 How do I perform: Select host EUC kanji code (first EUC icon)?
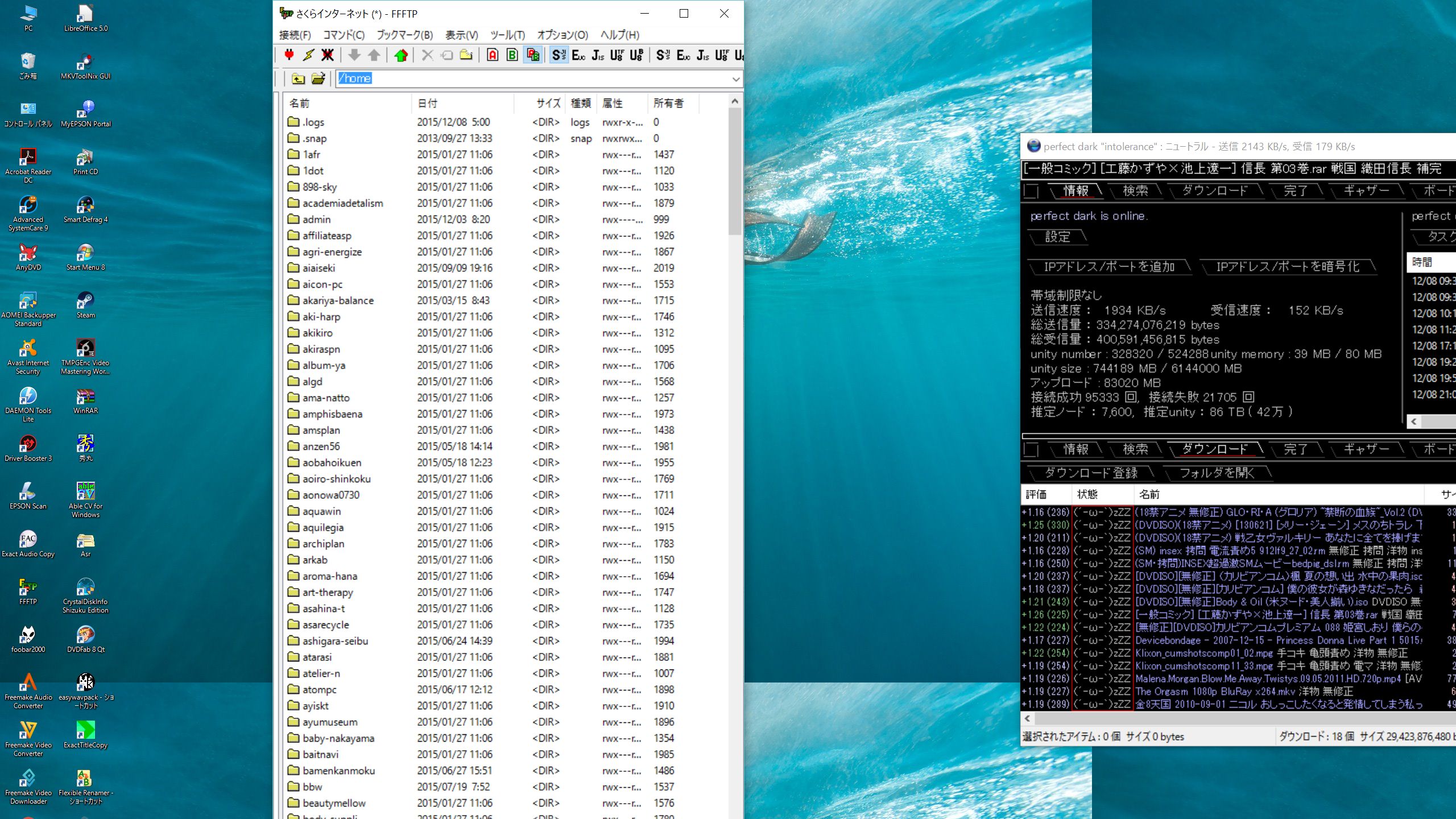(x=578, y=55)
